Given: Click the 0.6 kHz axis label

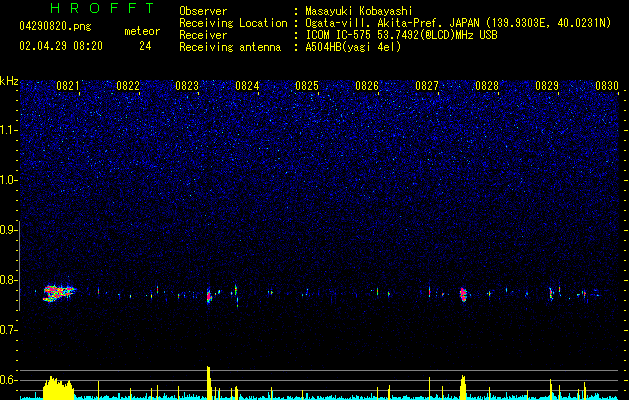Looking at the screenshot, I should [x=8, y=380].
